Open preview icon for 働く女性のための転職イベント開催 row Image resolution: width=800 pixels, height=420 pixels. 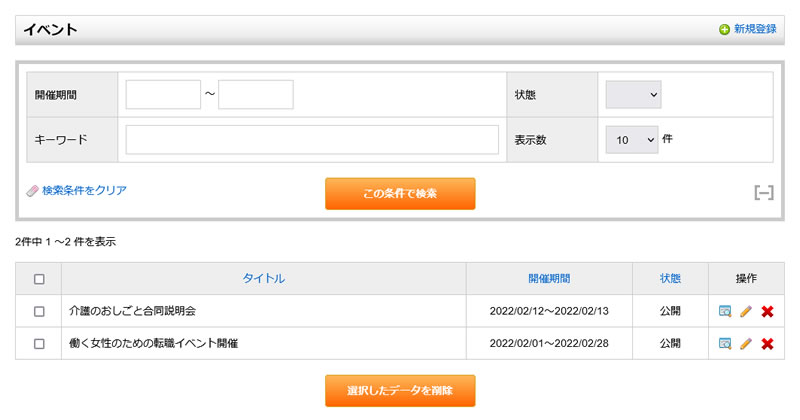[x=725, y=343]
